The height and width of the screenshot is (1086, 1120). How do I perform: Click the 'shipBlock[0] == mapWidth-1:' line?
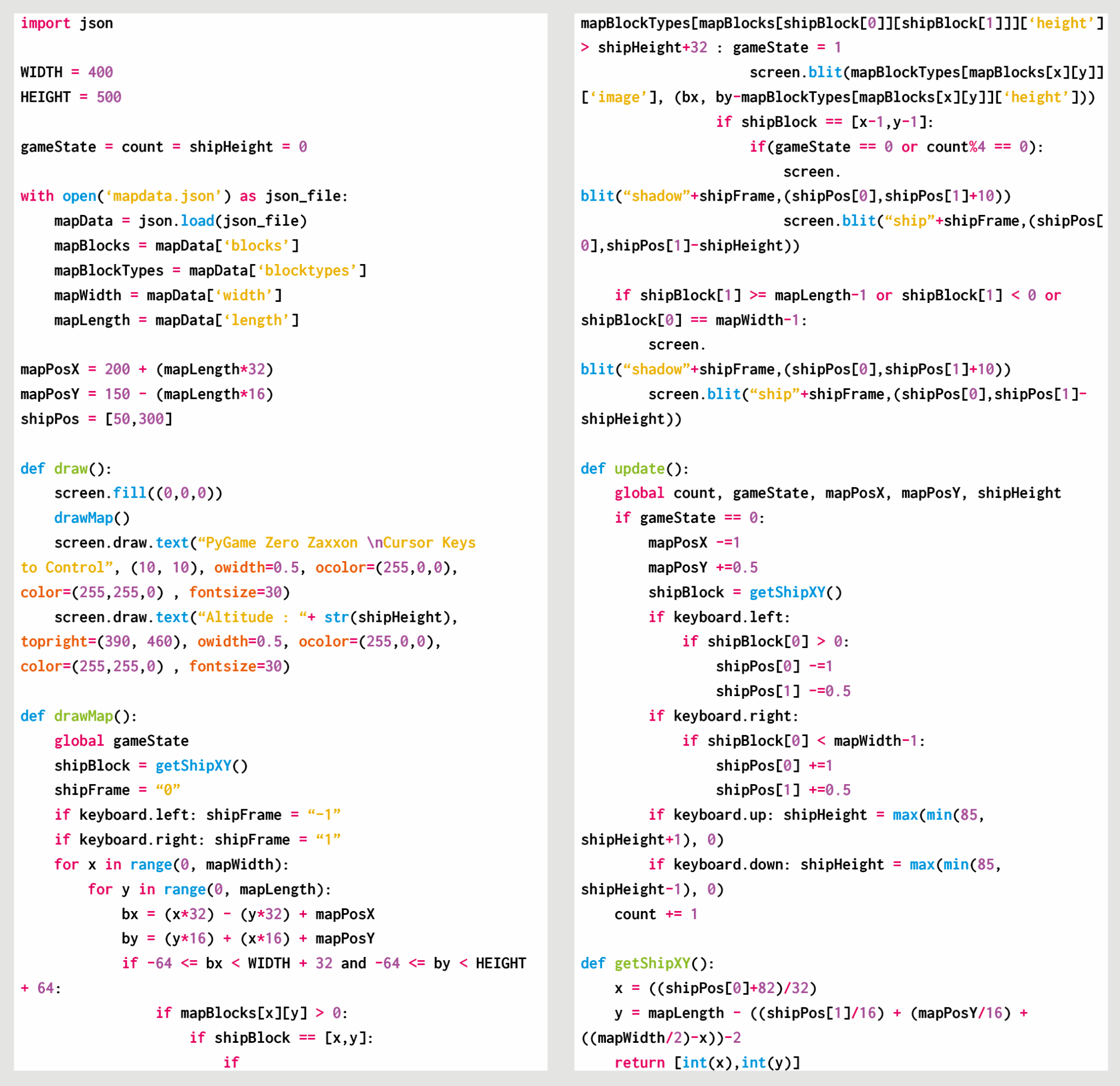[x=694, y=320]
